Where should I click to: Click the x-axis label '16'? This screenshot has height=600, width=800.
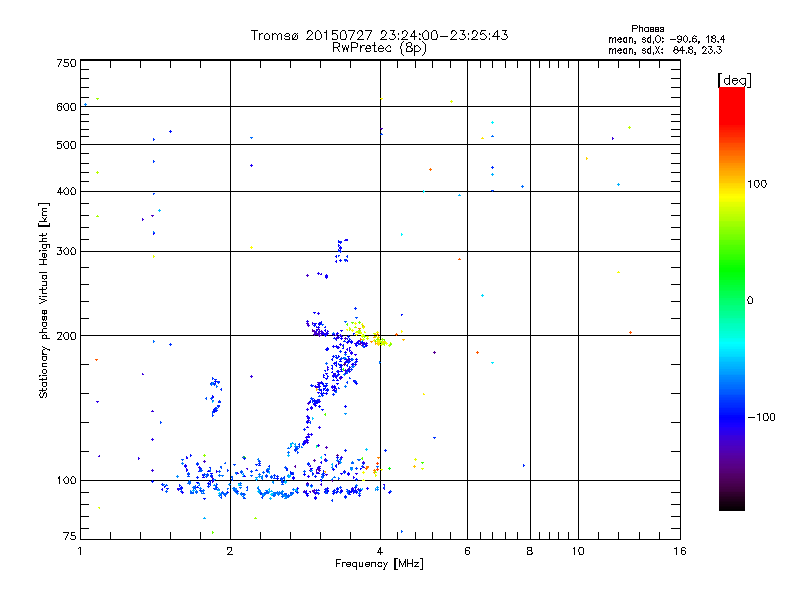[x=680, y=551]
